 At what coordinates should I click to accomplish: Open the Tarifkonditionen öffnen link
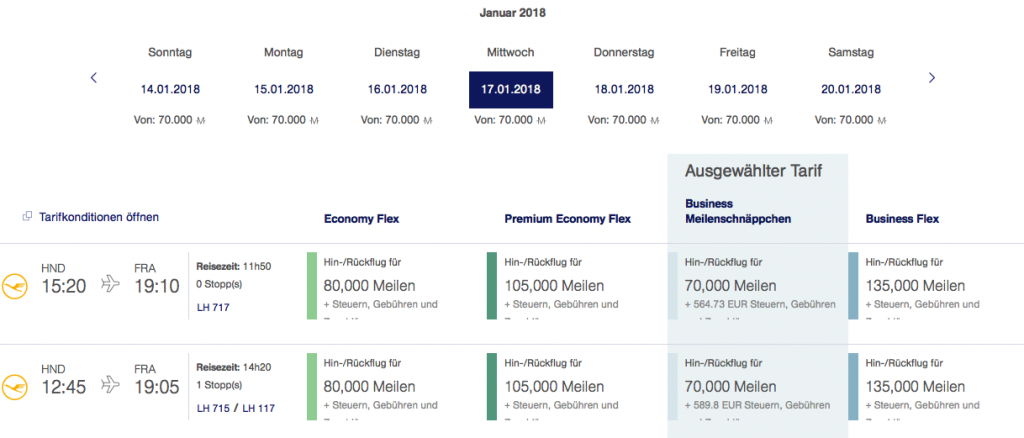98,217
